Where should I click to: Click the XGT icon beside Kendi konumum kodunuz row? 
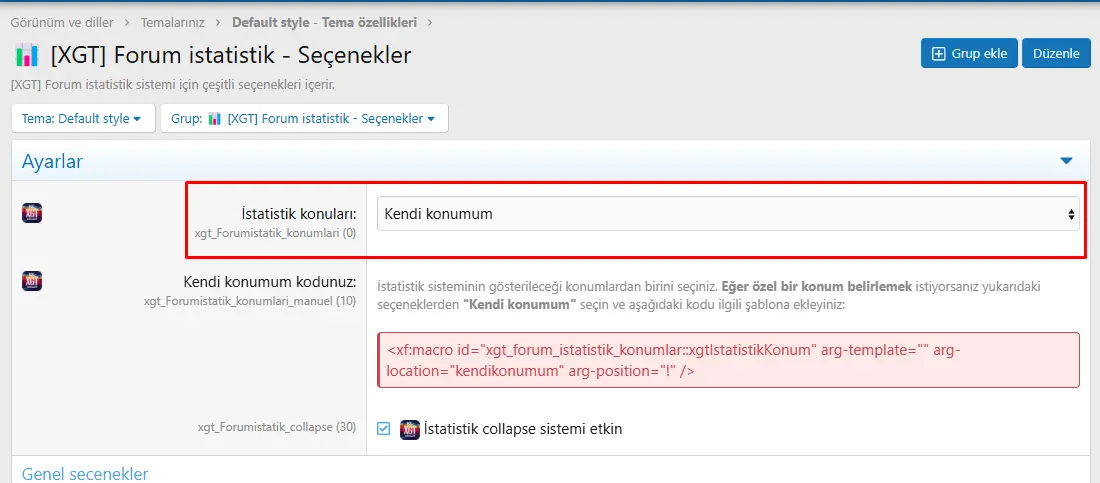point(32,281)
